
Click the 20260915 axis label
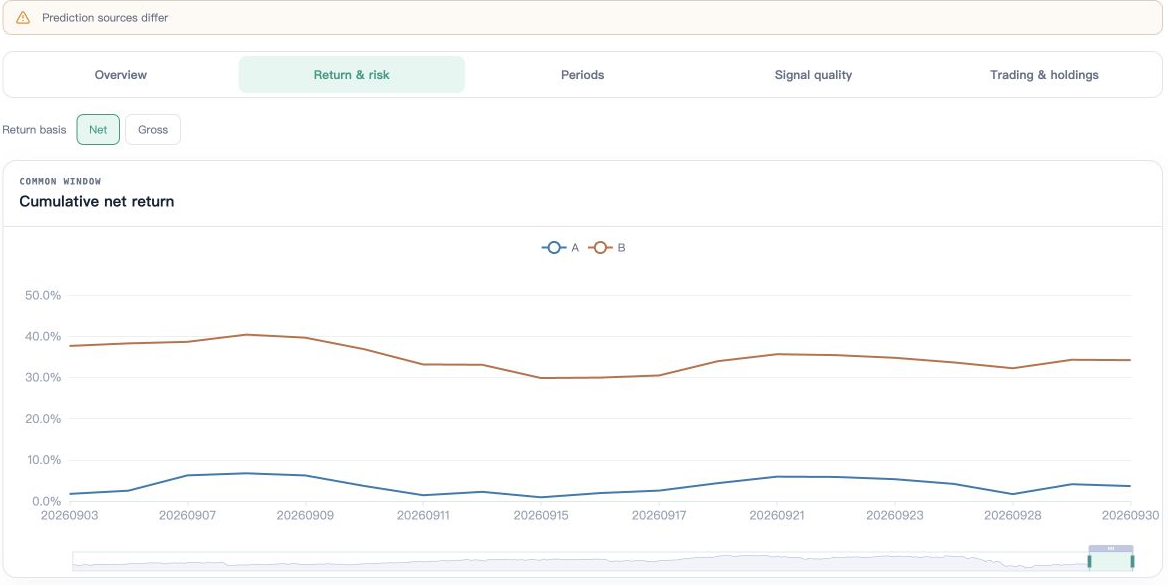pos(542,515)
